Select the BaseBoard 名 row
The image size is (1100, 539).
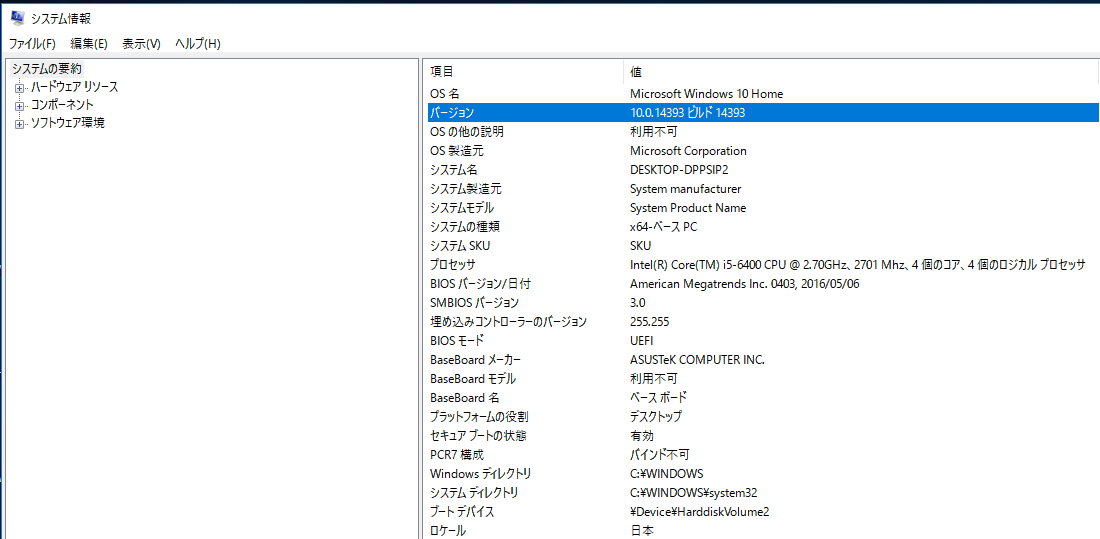763,398
